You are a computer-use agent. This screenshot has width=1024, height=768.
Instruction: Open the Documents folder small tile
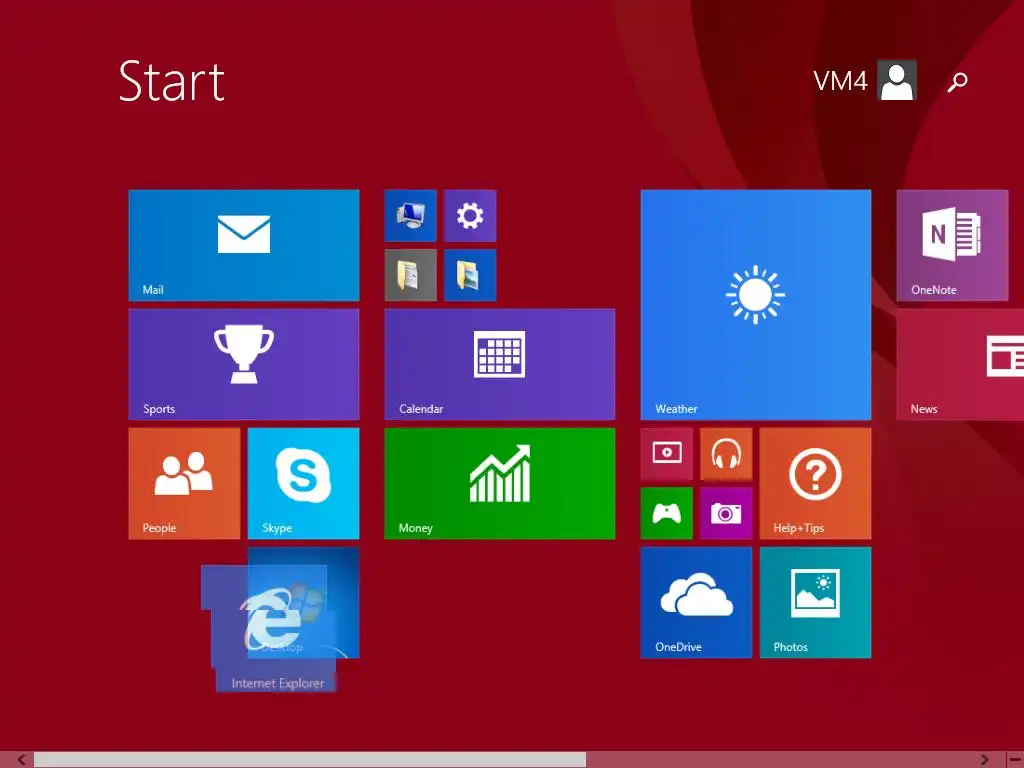pos(410,275)
